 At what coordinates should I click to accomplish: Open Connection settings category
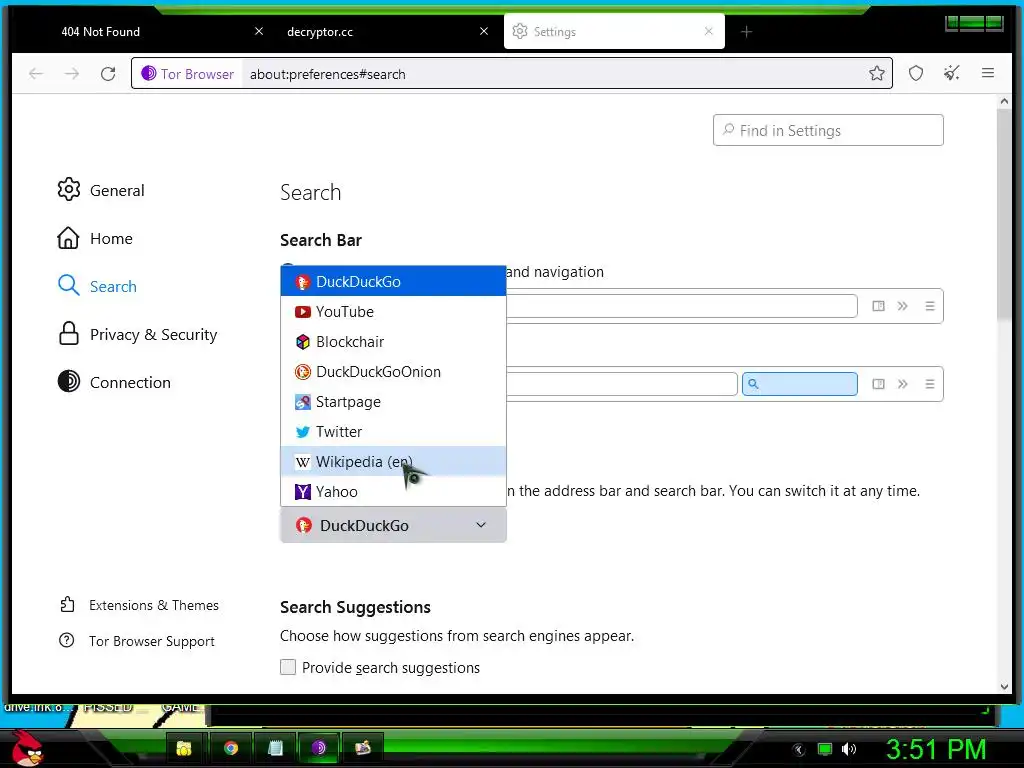[x=114, y=382]
